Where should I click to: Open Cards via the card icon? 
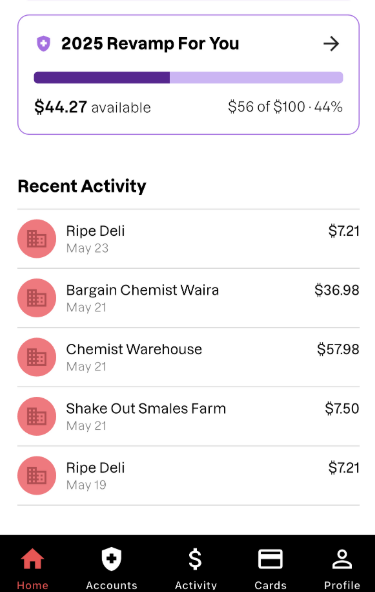point(270,559)
